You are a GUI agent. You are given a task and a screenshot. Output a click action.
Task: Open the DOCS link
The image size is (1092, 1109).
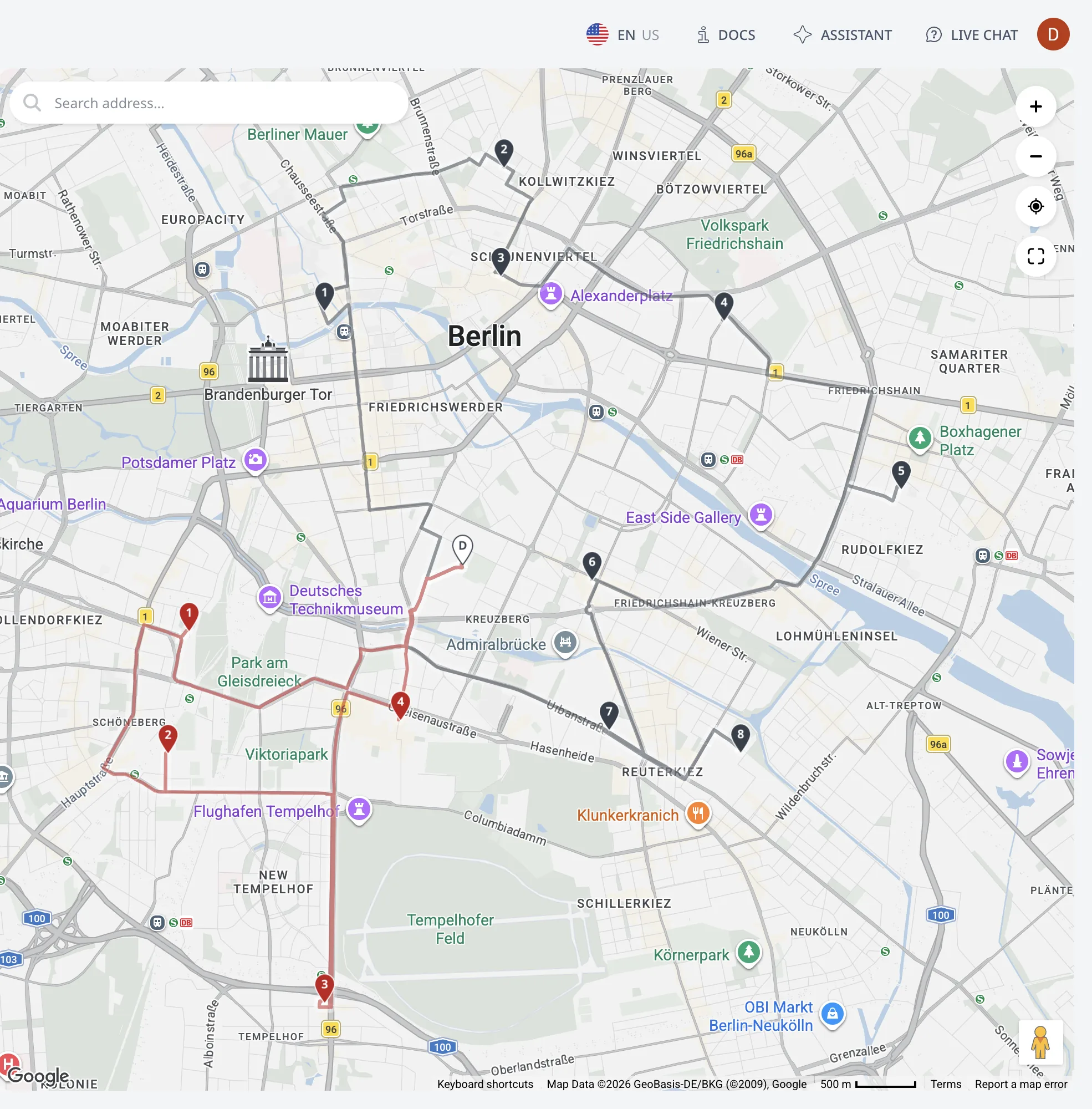click(x=726, y=35)
